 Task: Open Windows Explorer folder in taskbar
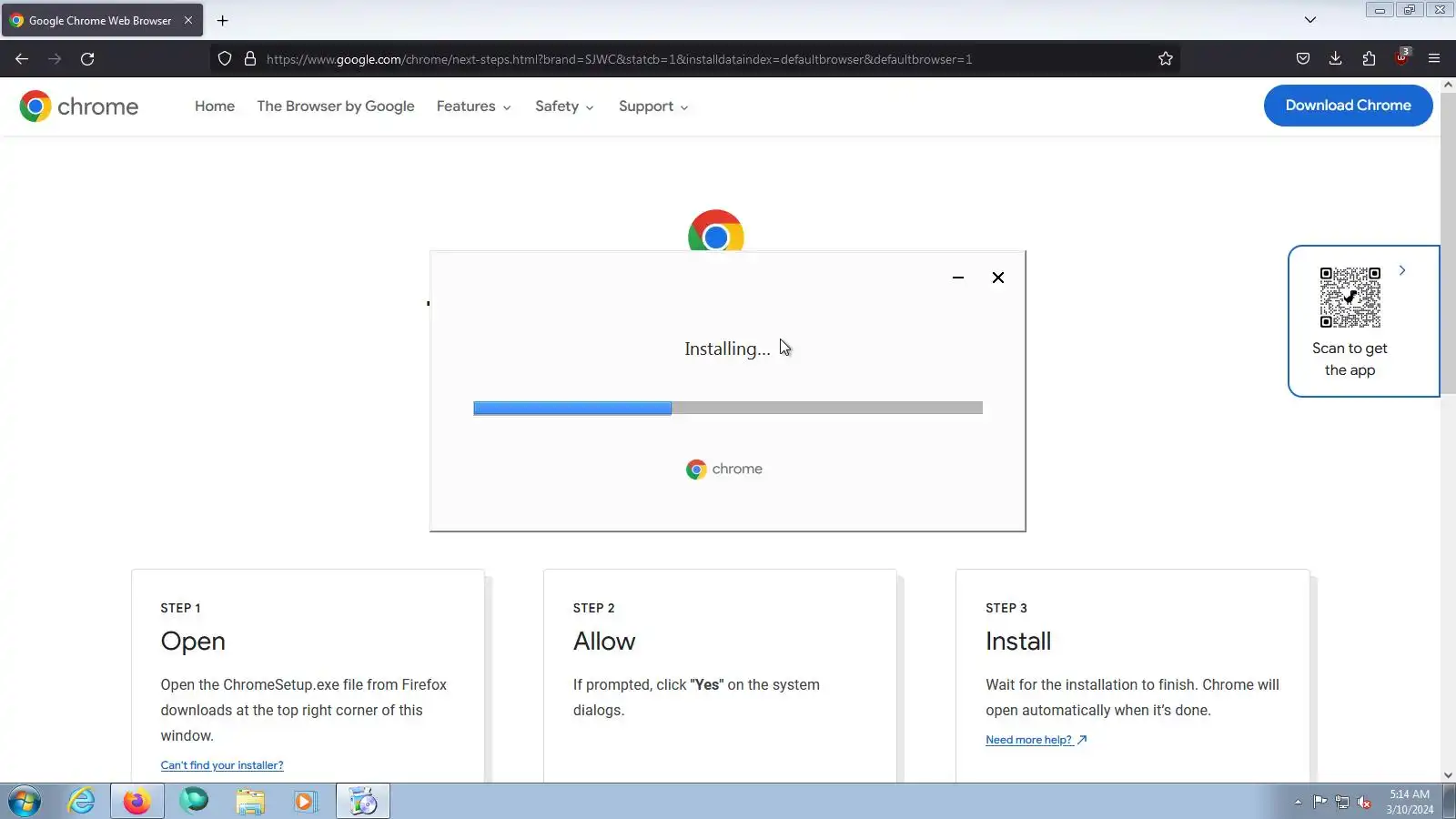point(250,802)
